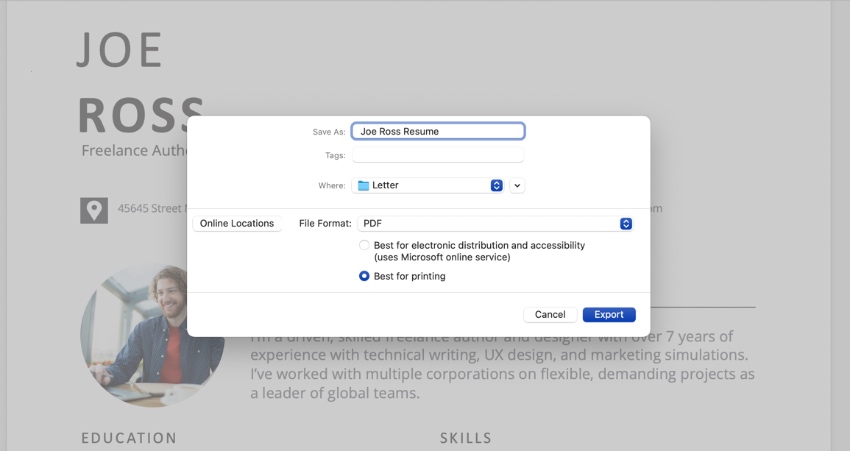Click the Save As filename field
The width and height of the screenshot is (850, 451).
tap(438, 131)
